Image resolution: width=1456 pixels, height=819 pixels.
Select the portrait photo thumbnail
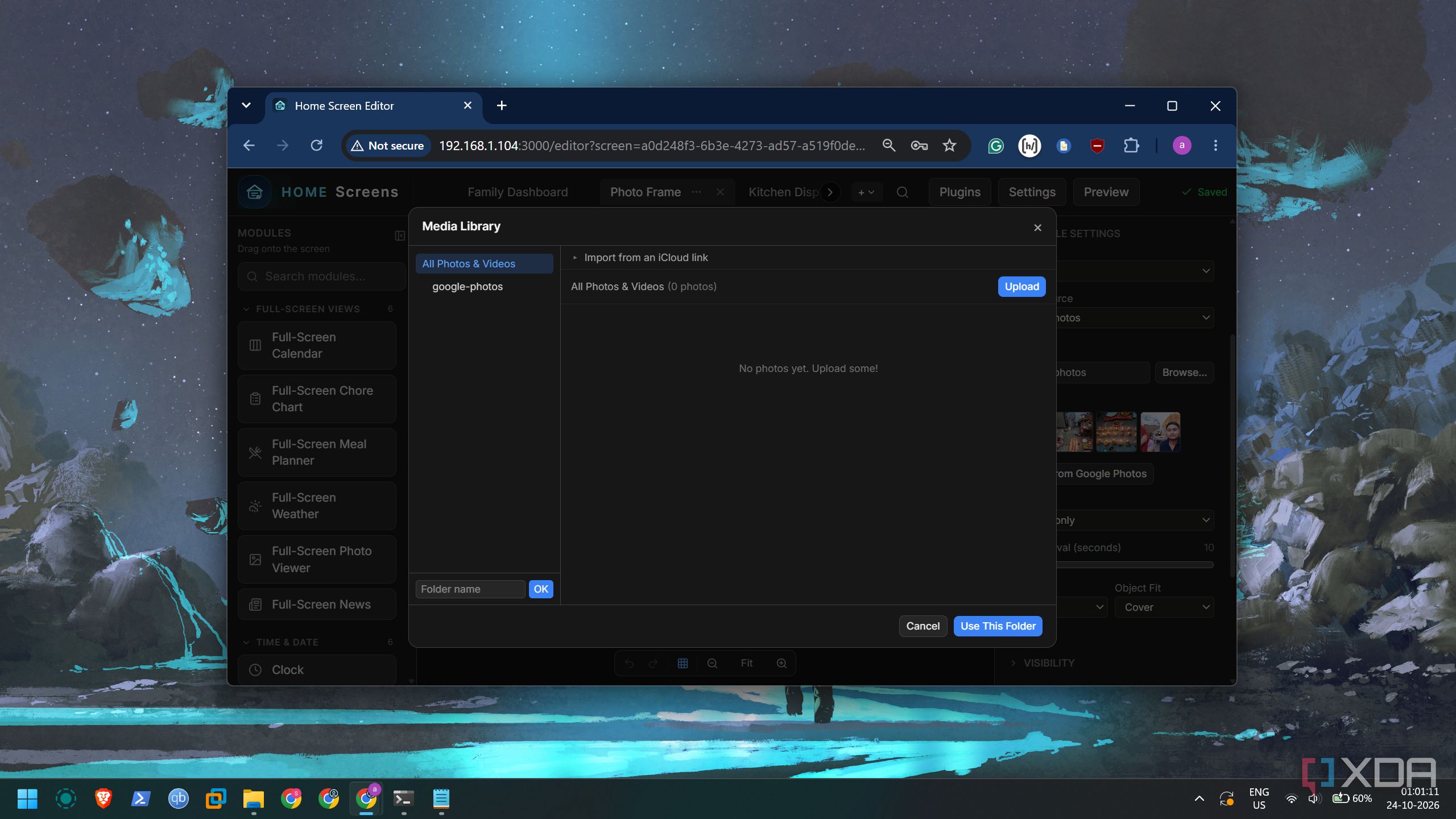(1160, 432)
